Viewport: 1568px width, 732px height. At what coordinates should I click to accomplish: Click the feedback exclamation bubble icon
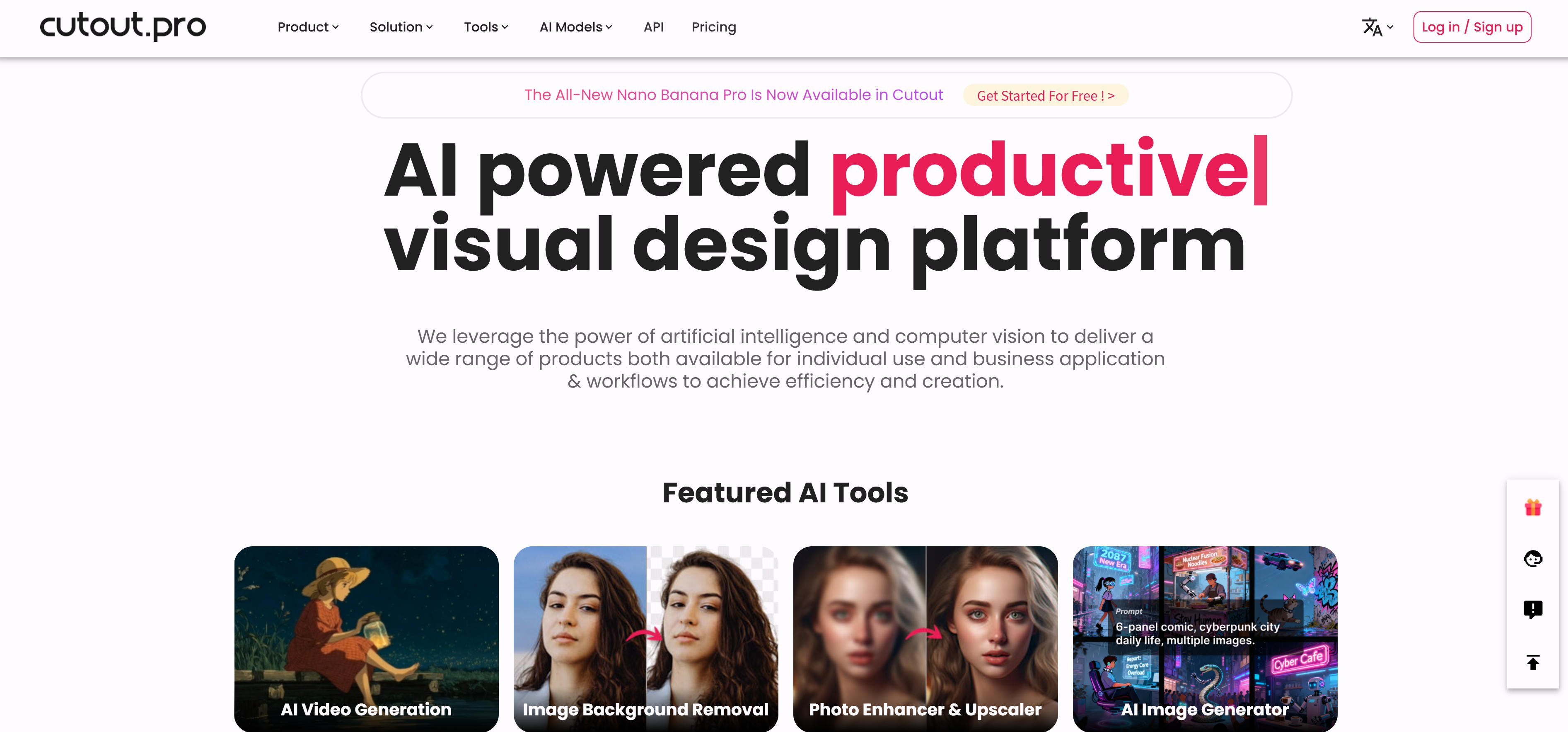[x=1532, y=609]
